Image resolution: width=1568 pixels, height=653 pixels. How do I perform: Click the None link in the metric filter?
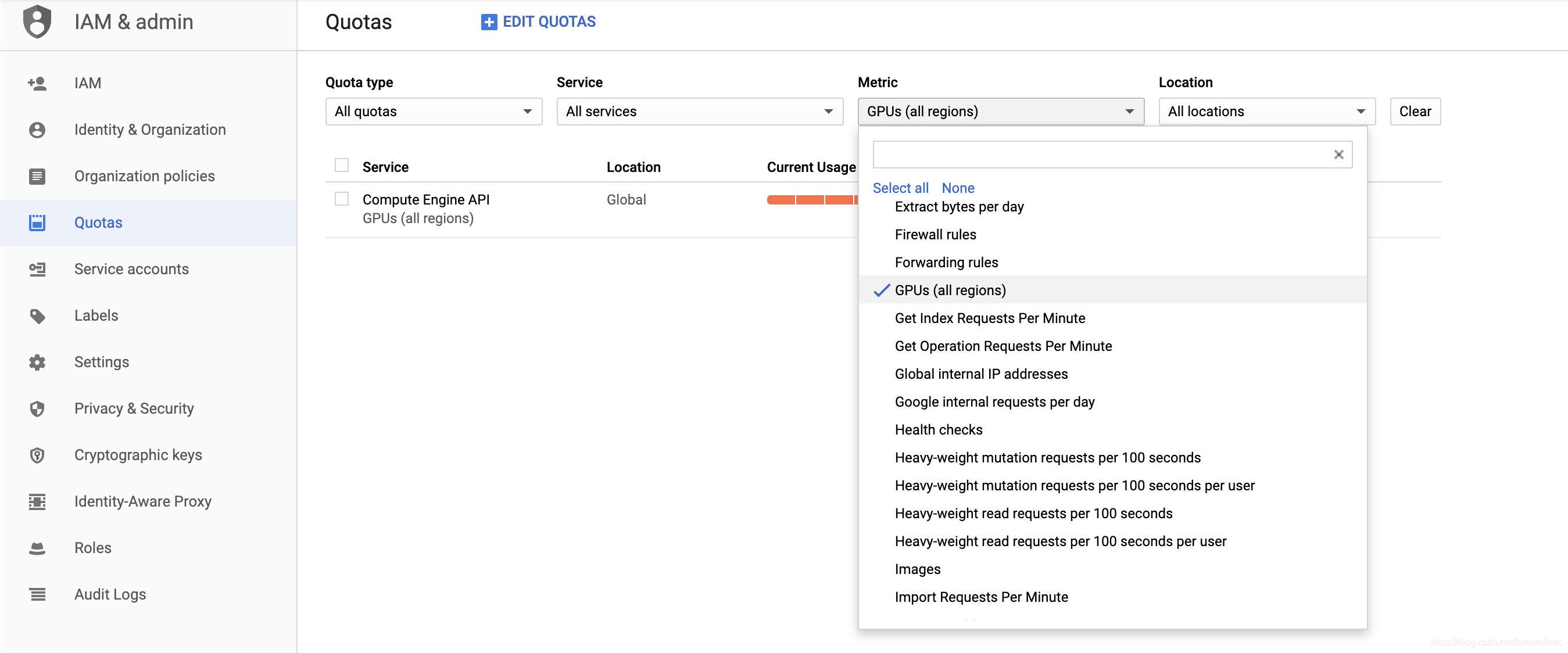pyautogui.click(x=957, y=188)
